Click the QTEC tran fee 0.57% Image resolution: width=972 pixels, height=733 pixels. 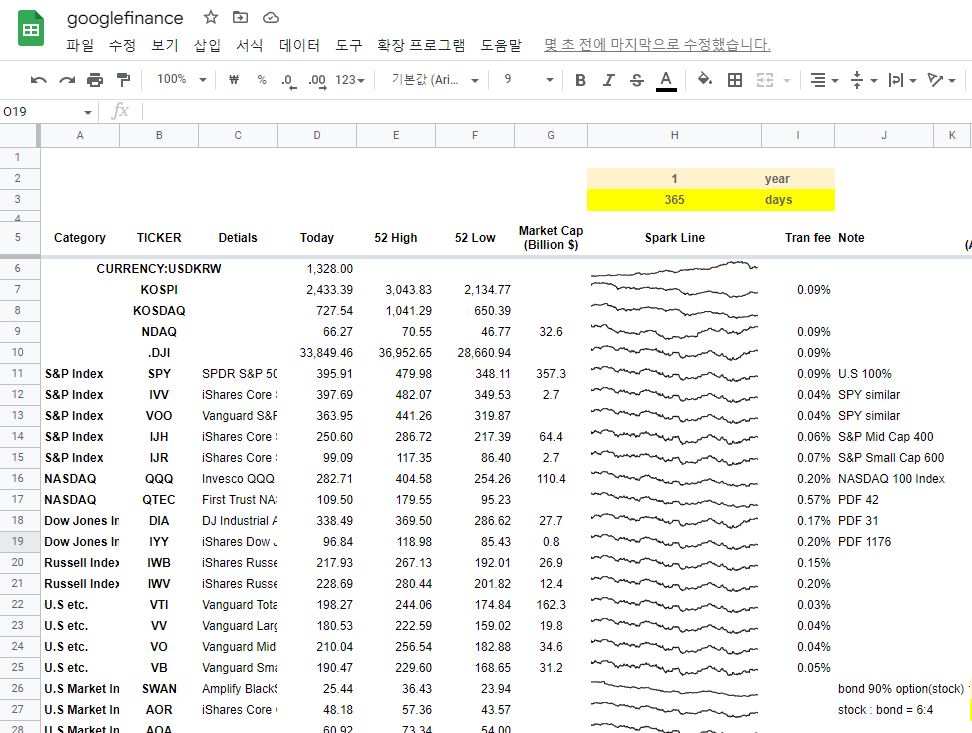click(798, 500)
